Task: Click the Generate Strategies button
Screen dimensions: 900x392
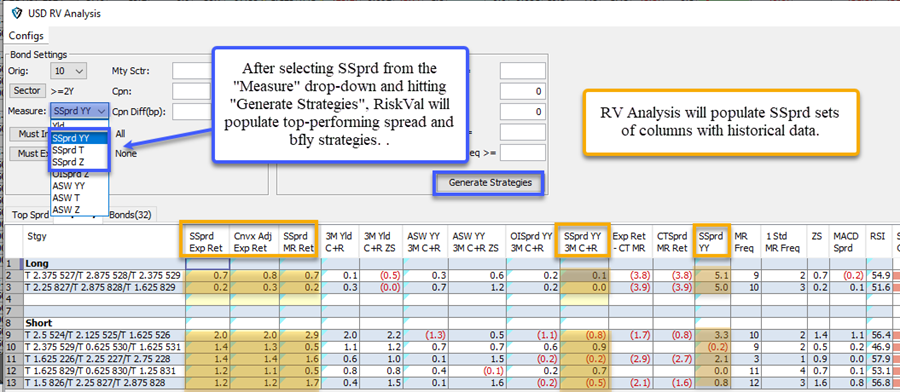Action: coord(490,183)
